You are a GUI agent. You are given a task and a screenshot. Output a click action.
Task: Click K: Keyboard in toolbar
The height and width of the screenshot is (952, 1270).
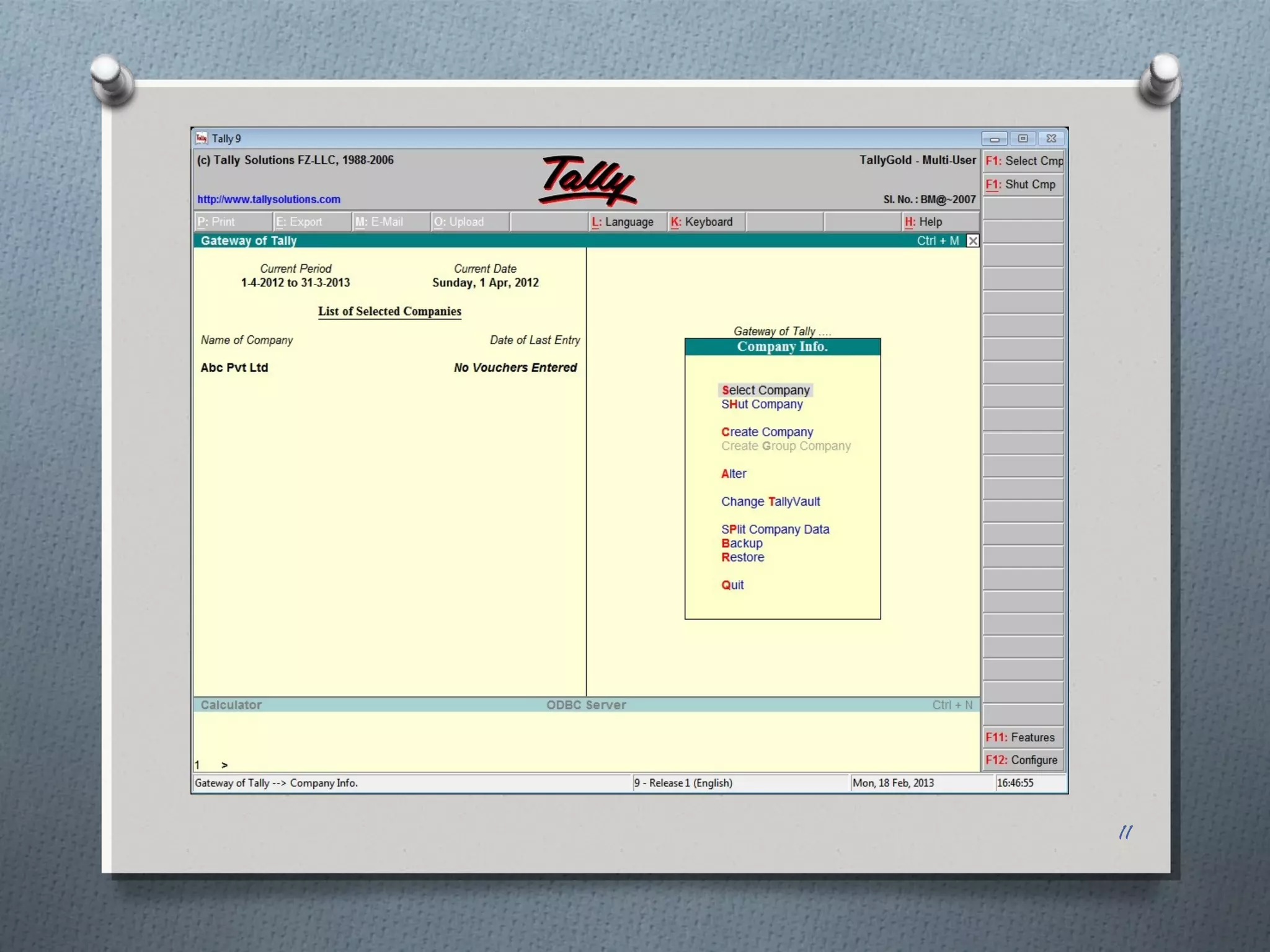702,222
